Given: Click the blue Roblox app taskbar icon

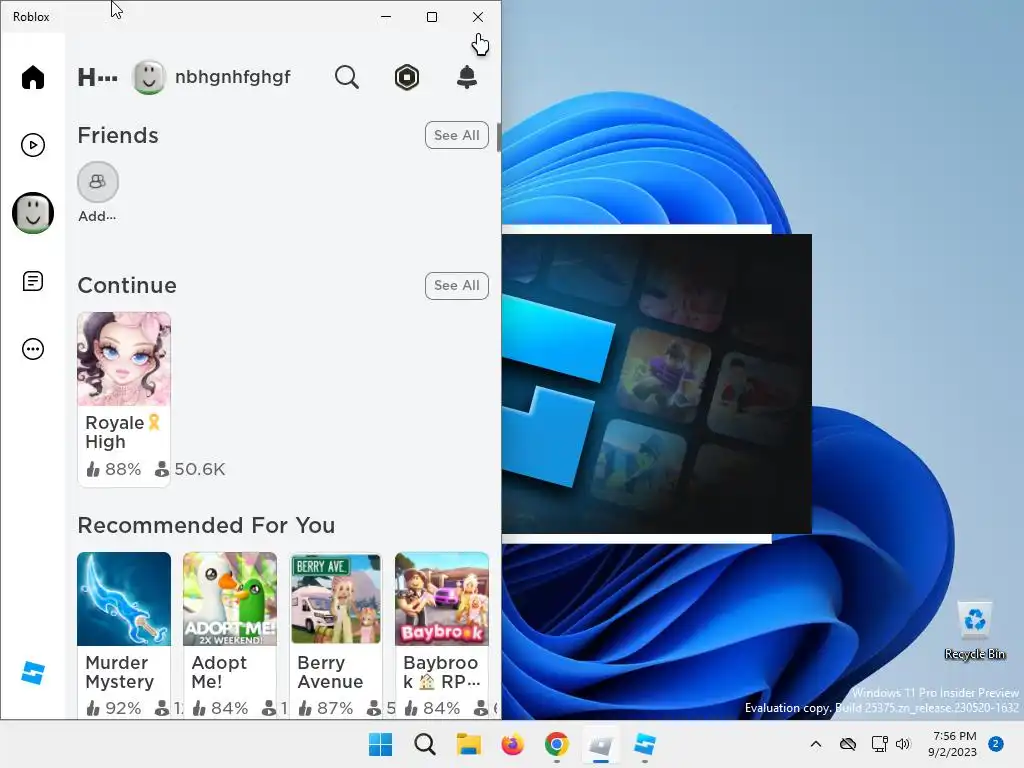Looking at the screenshot, I should point(645,744).
